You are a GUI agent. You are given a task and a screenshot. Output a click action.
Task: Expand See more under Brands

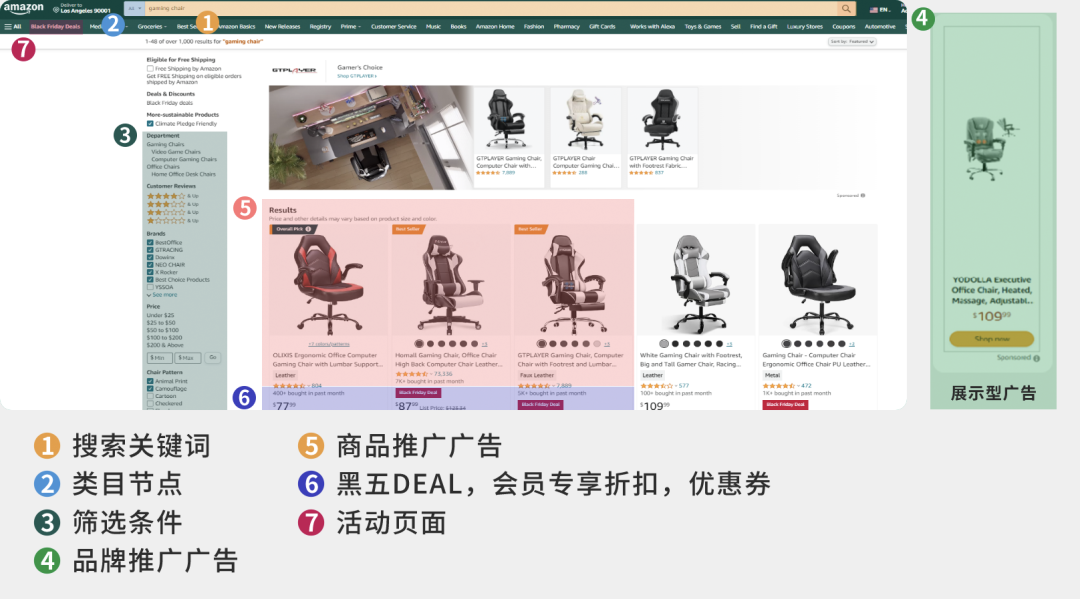[164, 295]
